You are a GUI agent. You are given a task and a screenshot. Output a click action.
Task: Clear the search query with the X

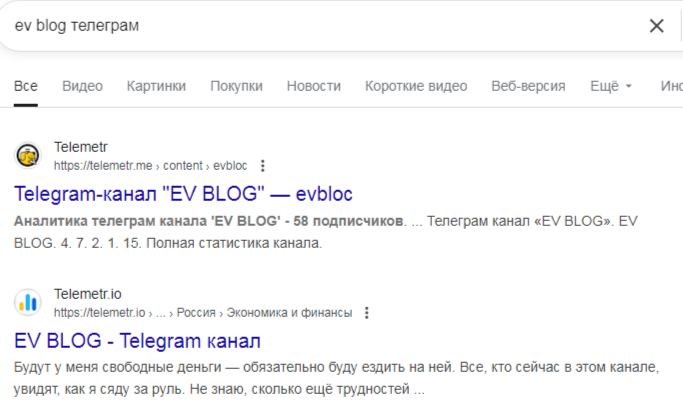click(x=656, y=26)
